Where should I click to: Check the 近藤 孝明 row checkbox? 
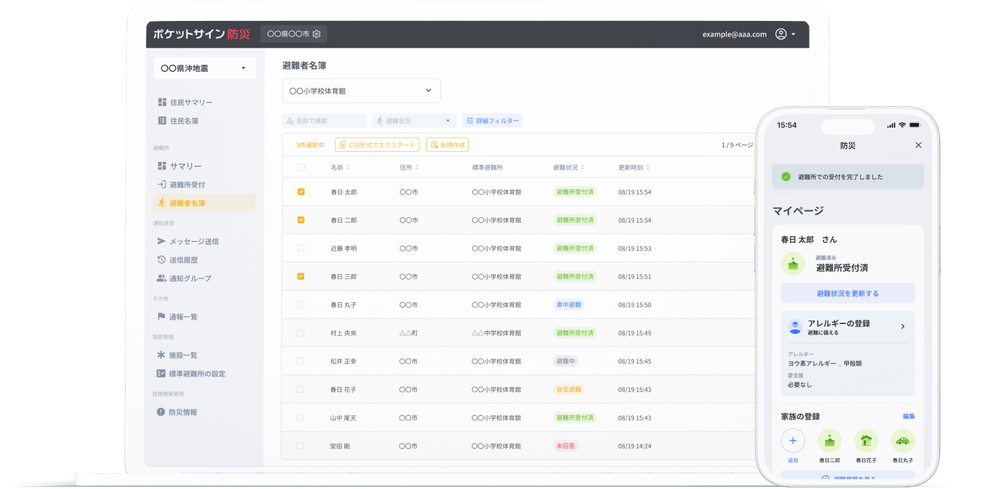coord(301,247)
